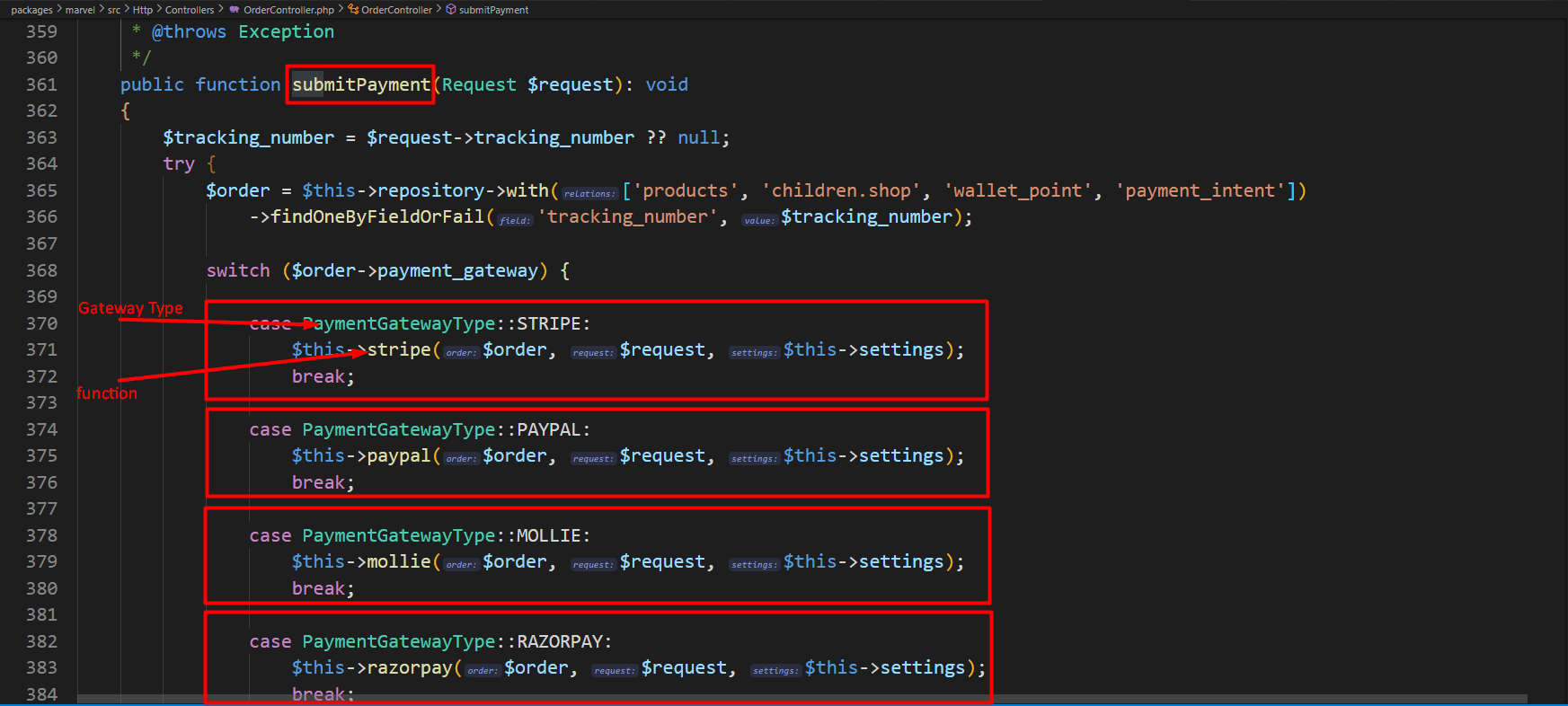Screen dimensions: 1568x706
Task: Click the razorpay method call on line 383
Action: coord(409,667)
